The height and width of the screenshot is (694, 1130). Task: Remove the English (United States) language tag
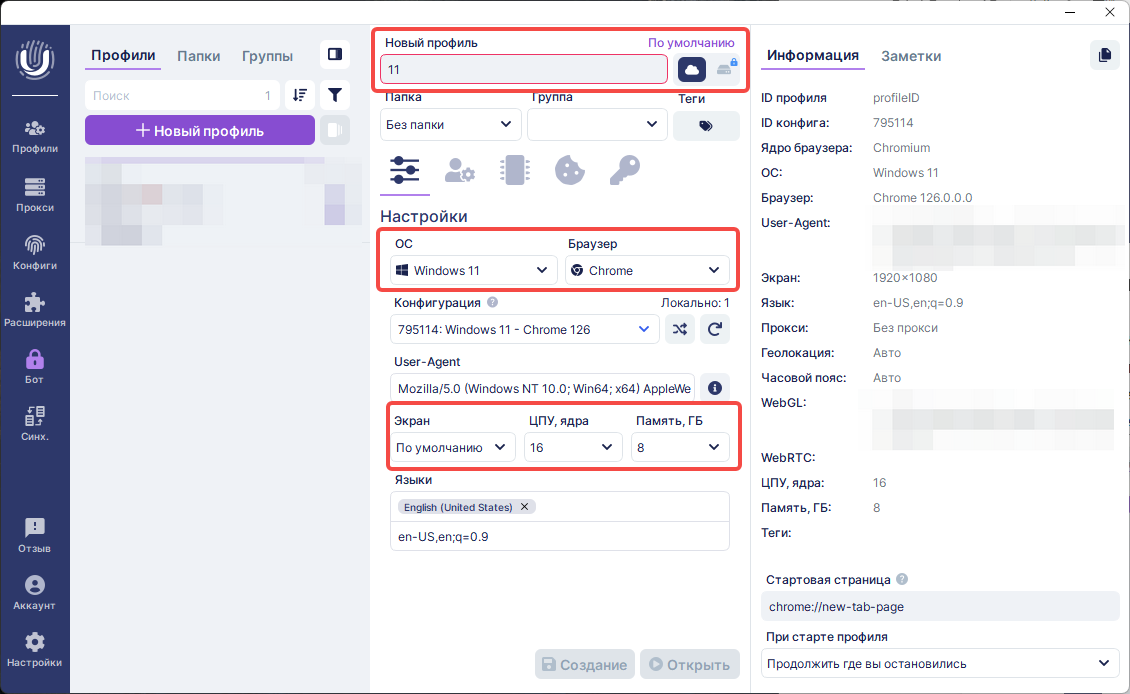coord(525,507)
